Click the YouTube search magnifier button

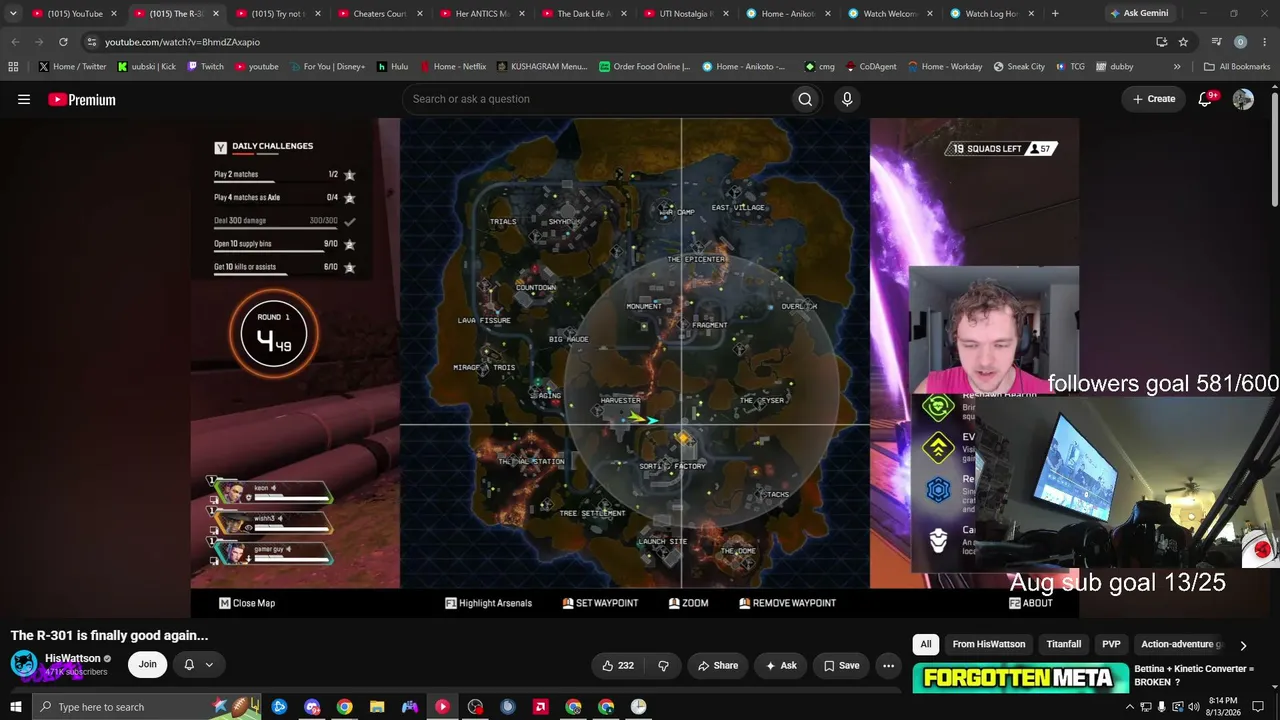[x=805, y=99]
